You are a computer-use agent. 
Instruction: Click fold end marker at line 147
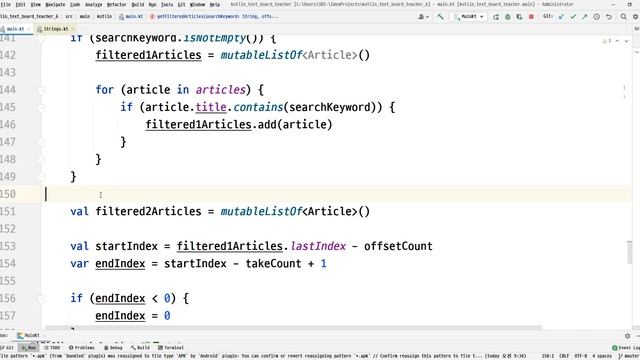41,142
